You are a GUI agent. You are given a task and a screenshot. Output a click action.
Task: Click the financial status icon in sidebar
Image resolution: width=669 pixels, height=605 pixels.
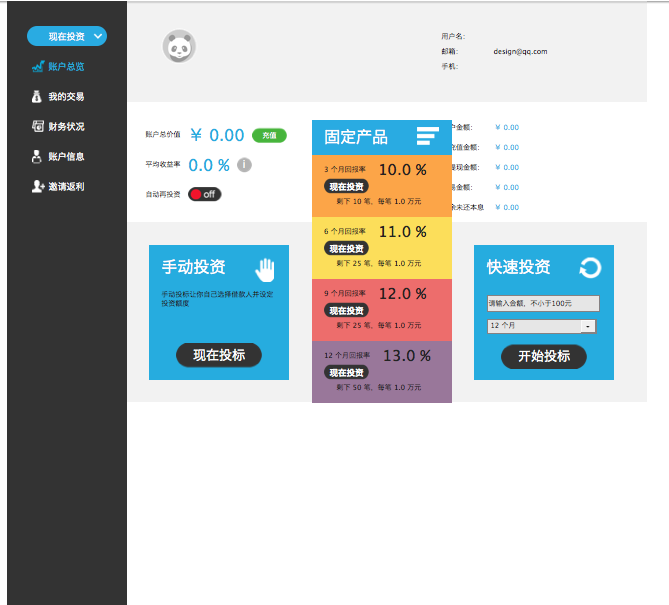[38, 127]
